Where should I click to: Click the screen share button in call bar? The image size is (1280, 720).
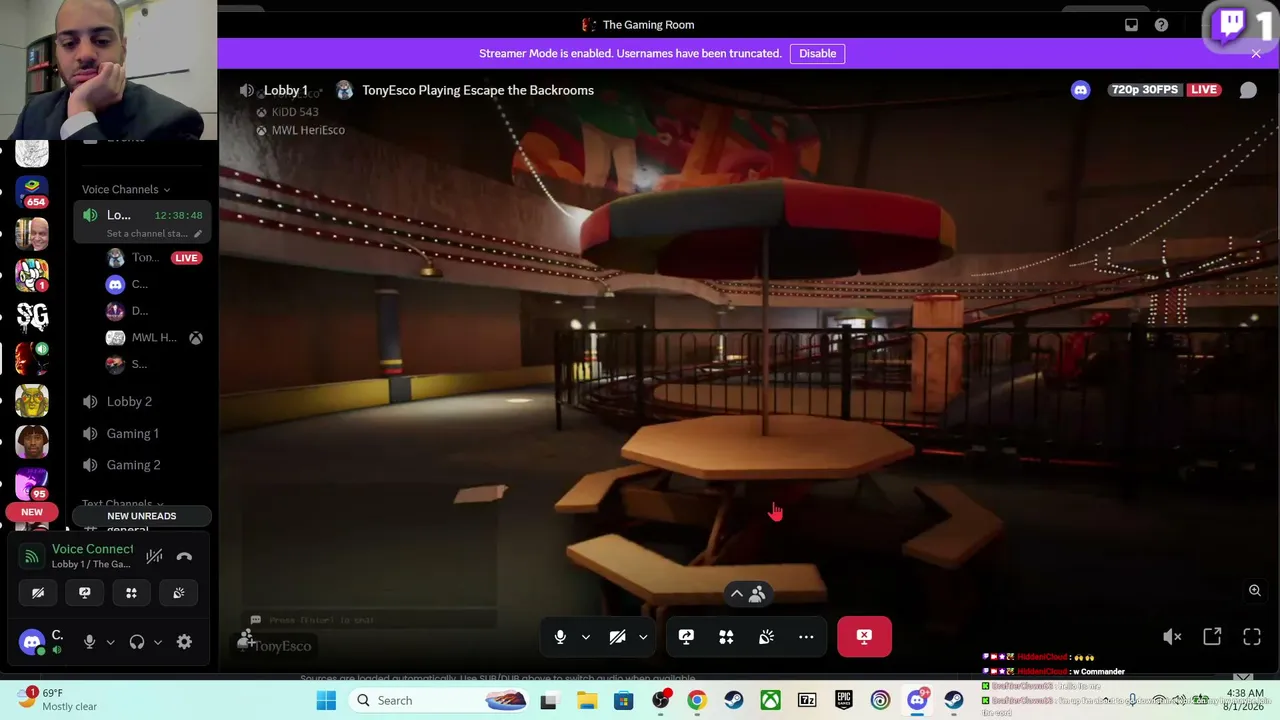[x=686, y=637]
